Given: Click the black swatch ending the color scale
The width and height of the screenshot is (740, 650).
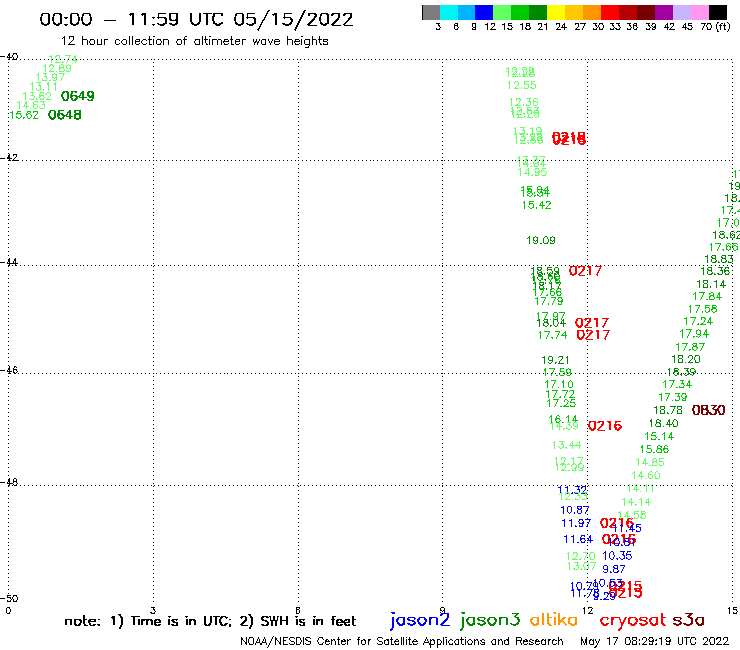Looking at the screenshot, I should coord(718,12).
